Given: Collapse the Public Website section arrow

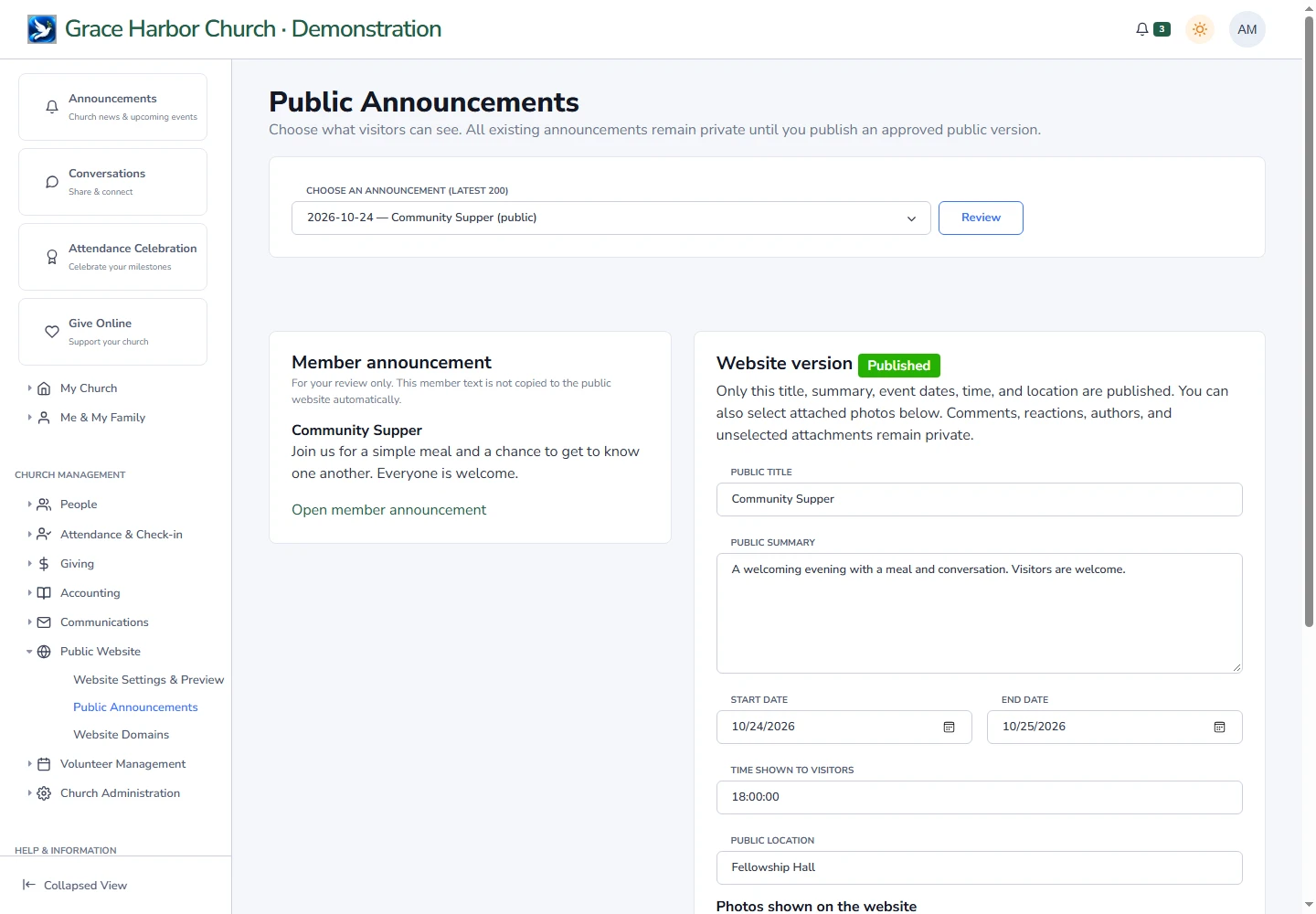Looking at the screenshot, I should [29, 652].
